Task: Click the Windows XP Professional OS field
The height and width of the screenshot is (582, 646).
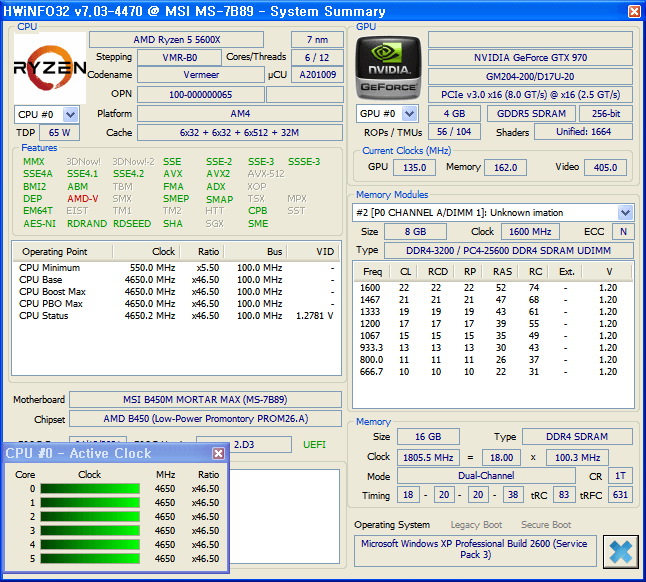Action: [475, 550]
